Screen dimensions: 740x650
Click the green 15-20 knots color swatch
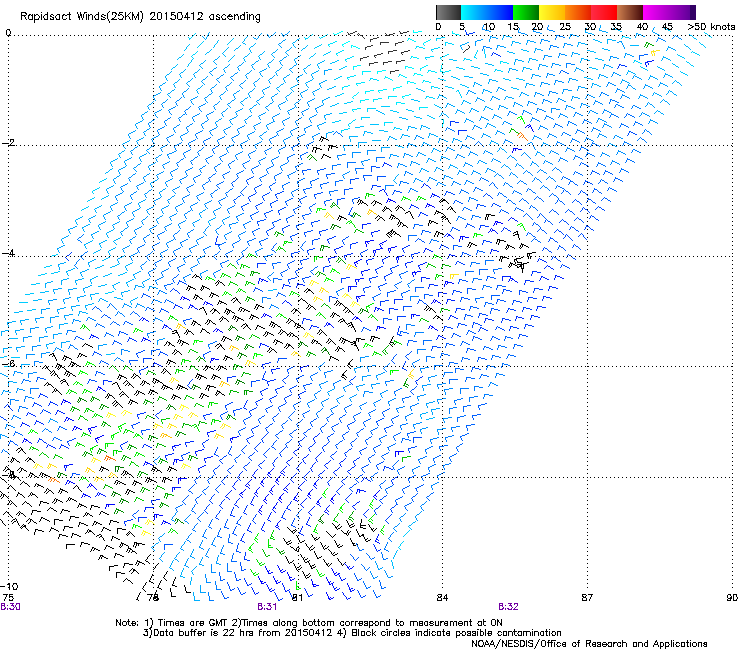[526, 12]
